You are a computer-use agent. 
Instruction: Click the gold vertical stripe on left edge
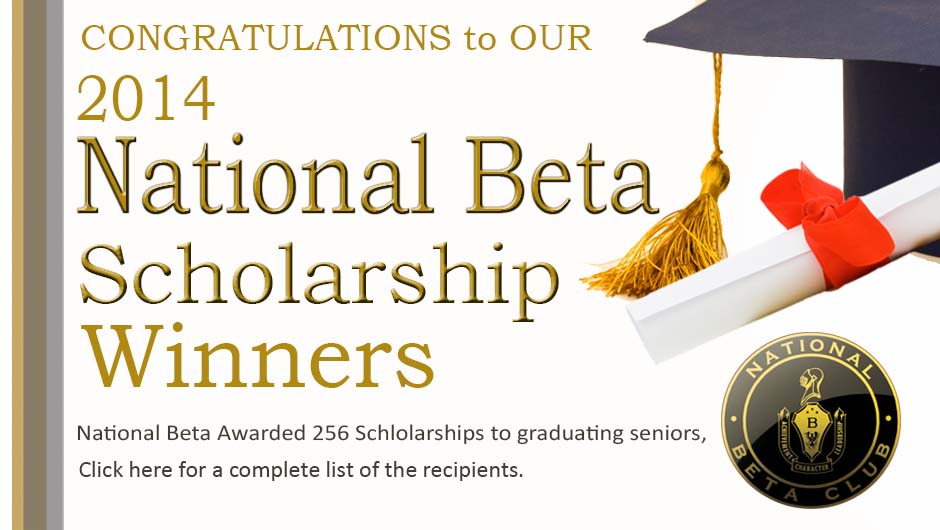click(x=17, y=265)
